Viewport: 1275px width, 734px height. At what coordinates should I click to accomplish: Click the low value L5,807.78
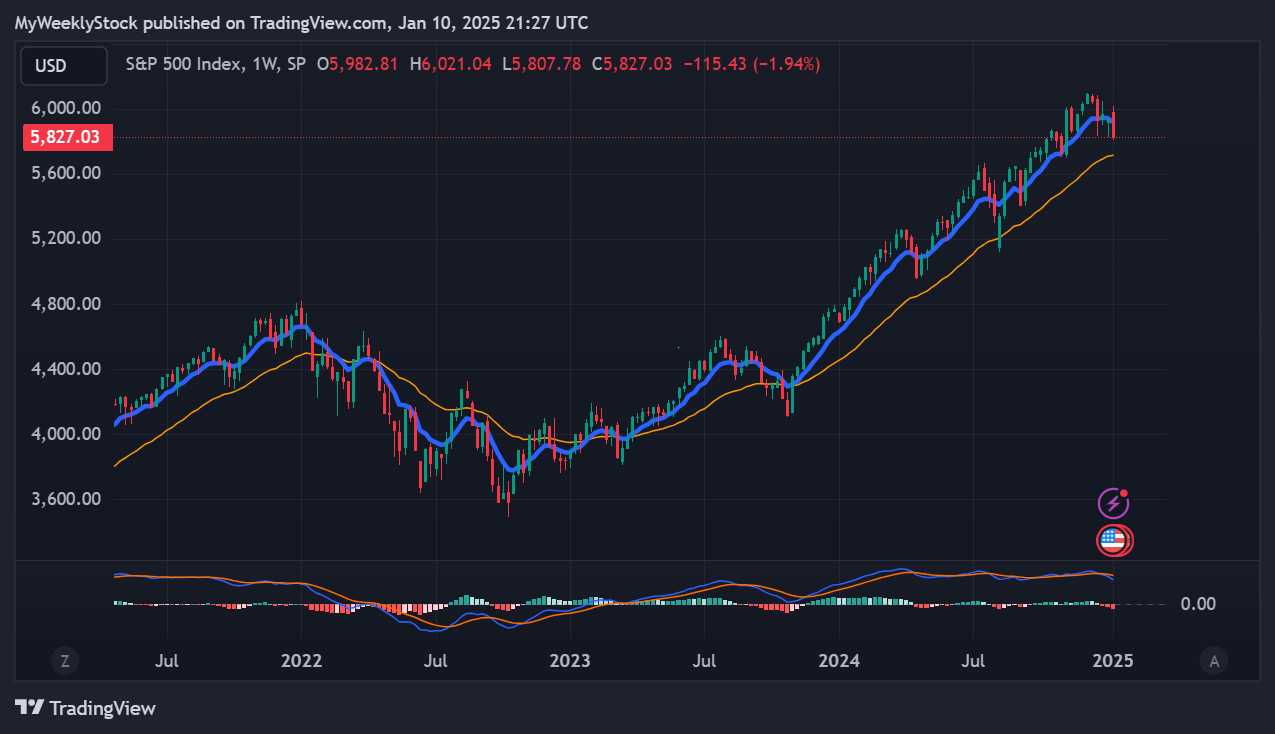(541, 64)
